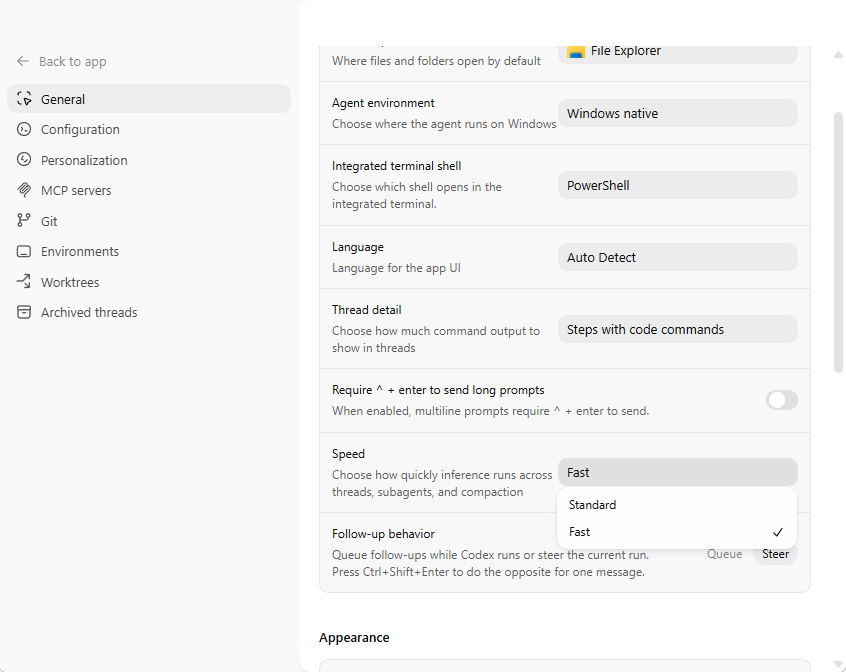Click the Personalization sidebar icon

[x=24, y=160]
